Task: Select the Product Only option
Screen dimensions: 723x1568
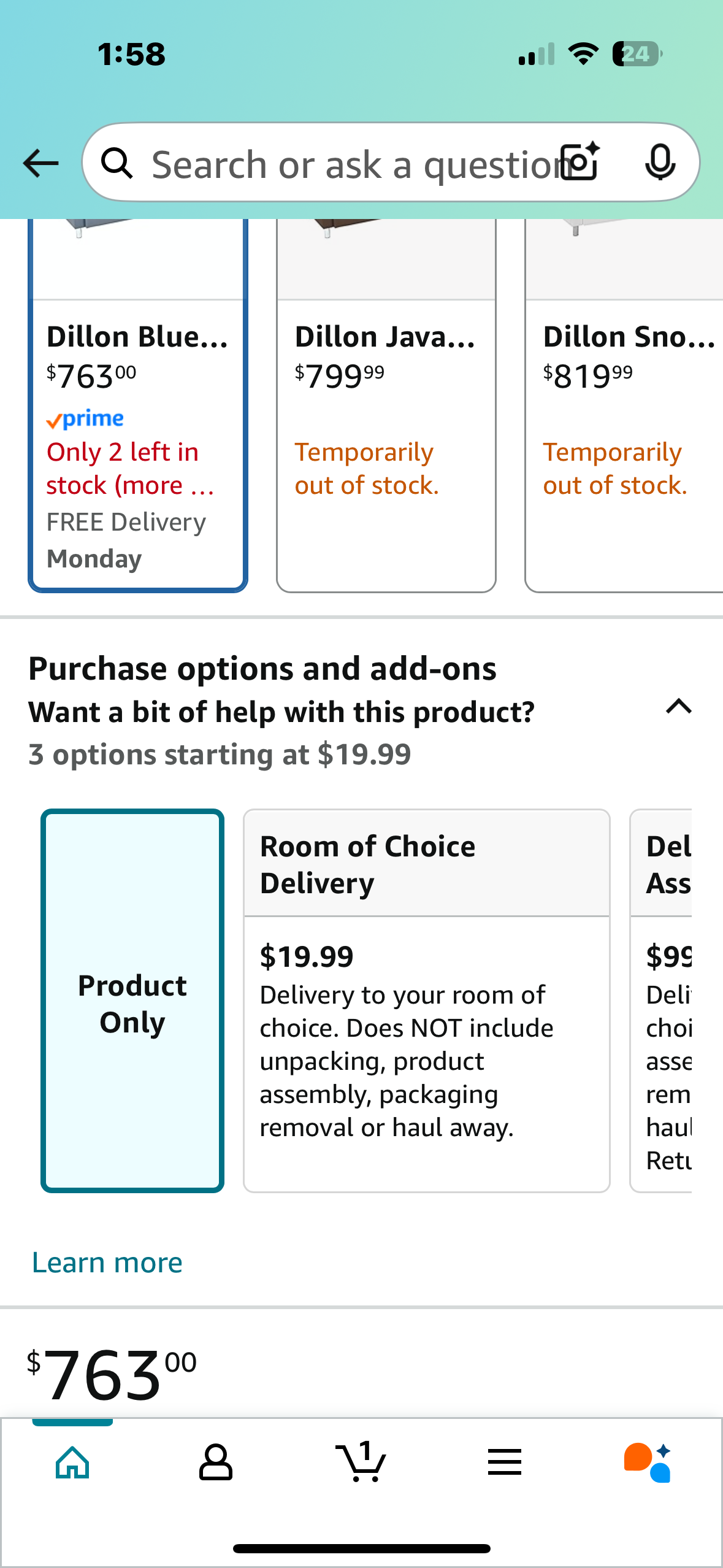Action: click(x=132, y=1001)
